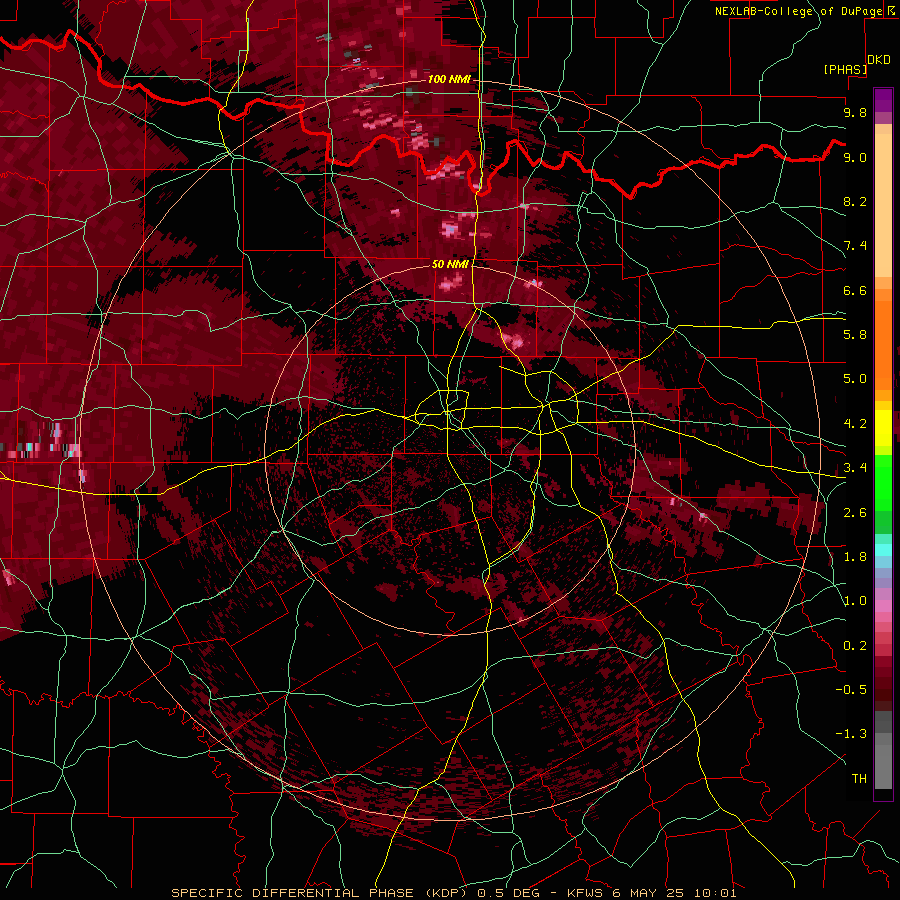900x900 pixels.
Task: Pick the bright green color band near 3.4
Action: point(883,482)
